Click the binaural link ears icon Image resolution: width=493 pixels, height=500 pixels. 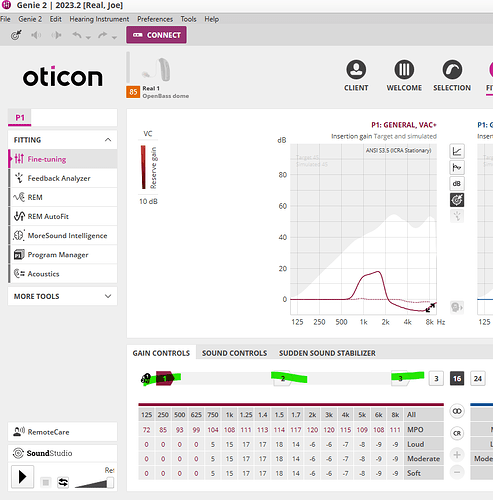click(457, 411)
